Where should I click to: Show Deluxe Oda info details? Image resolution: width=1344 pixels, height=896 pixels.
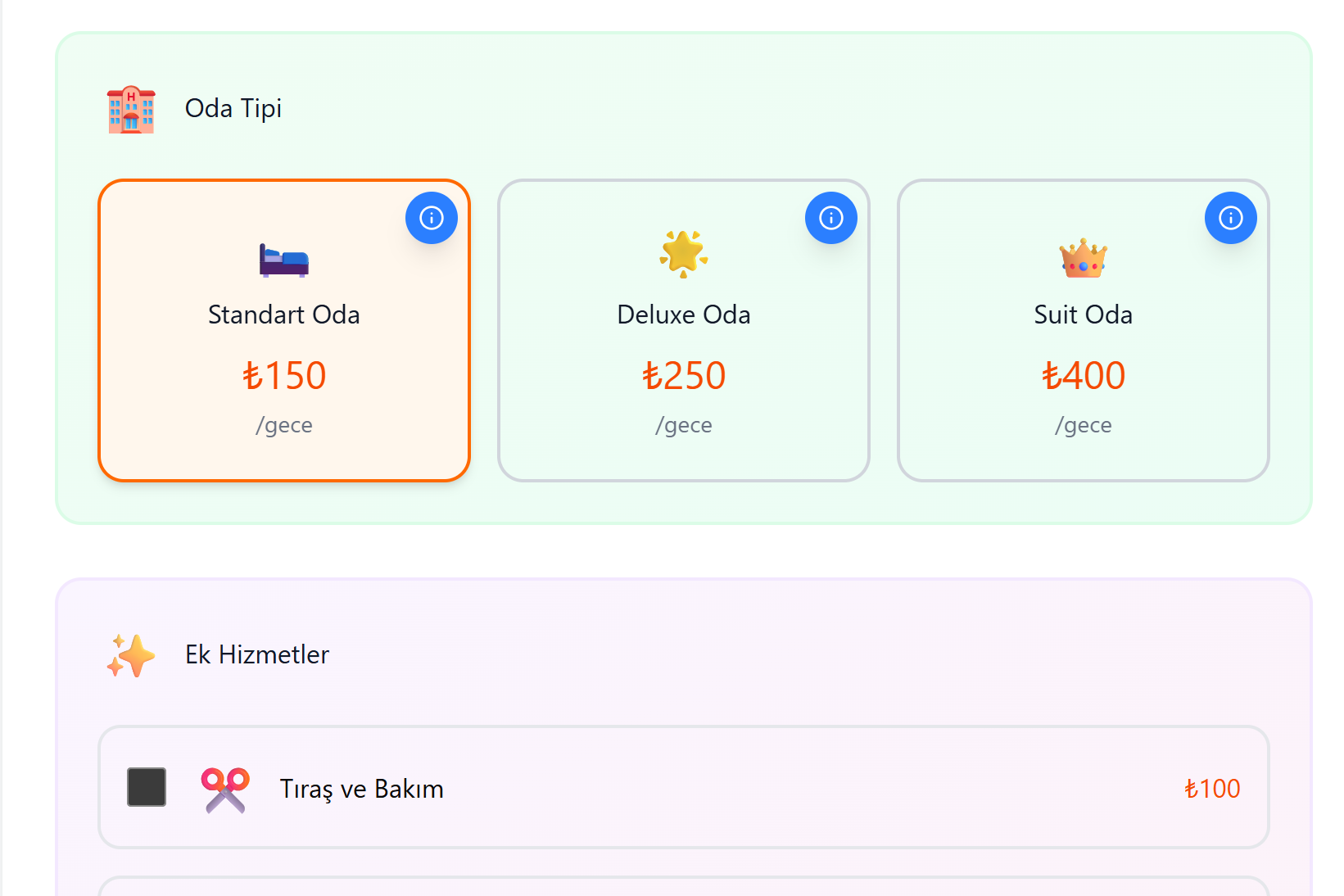click(x=831, y=218)
